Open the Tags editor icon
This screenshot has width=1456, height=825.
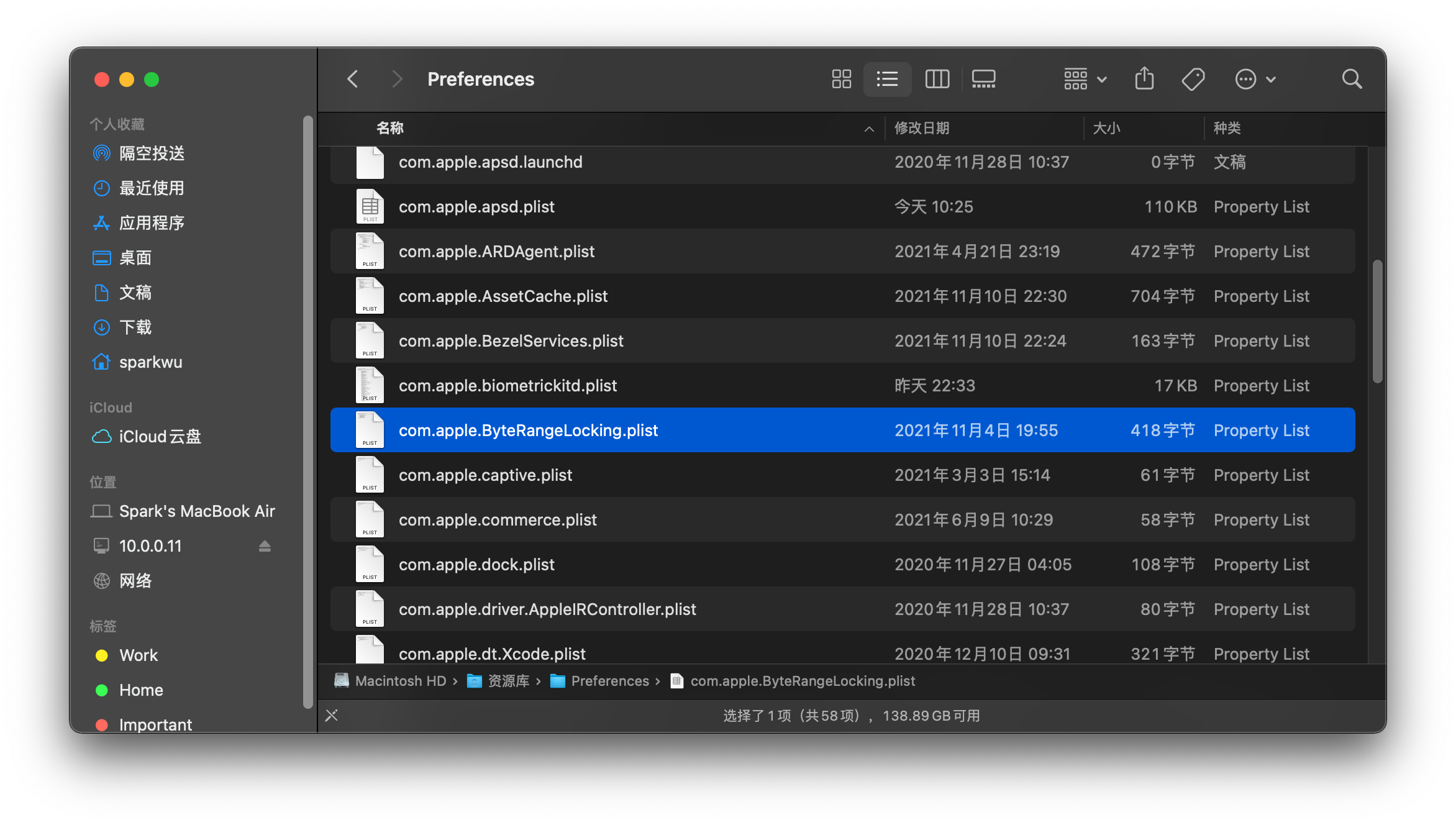tap(1193, 79)
